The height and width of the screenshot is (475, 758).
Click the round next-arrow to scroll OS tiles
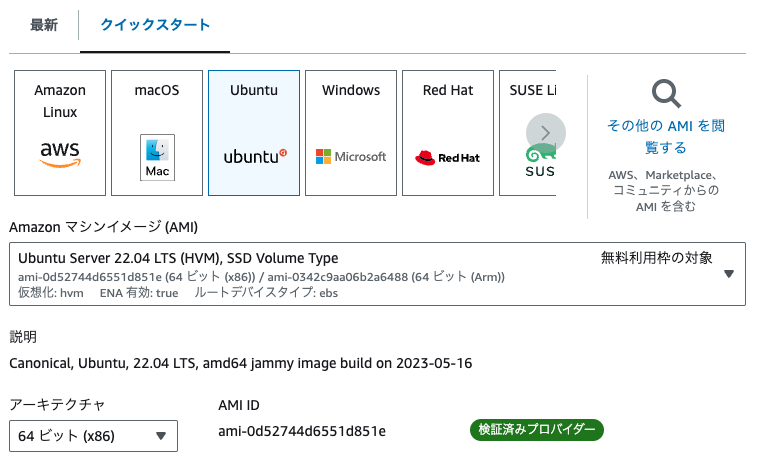[545, 133]
